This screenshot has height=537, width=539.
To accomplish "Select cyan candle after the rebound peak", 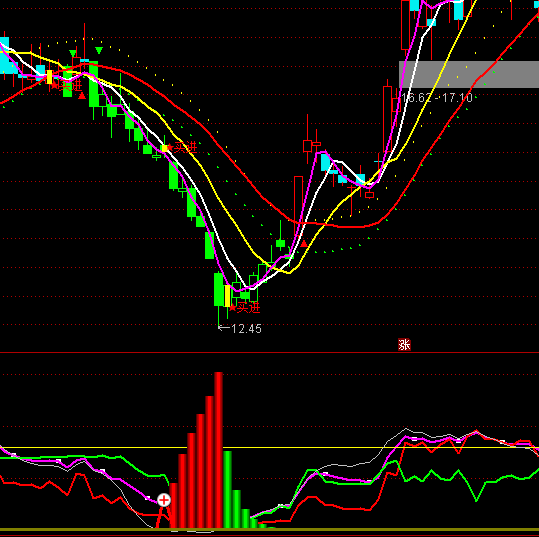I will coord(325,162).
